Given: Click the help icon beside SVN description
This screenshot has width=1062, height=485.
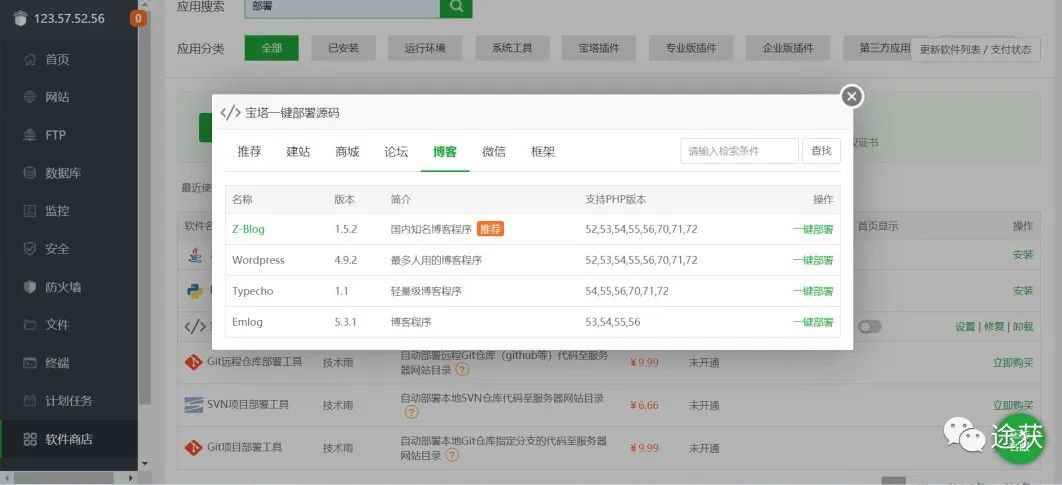Looking at the screenshot, I should coord(412,413).
